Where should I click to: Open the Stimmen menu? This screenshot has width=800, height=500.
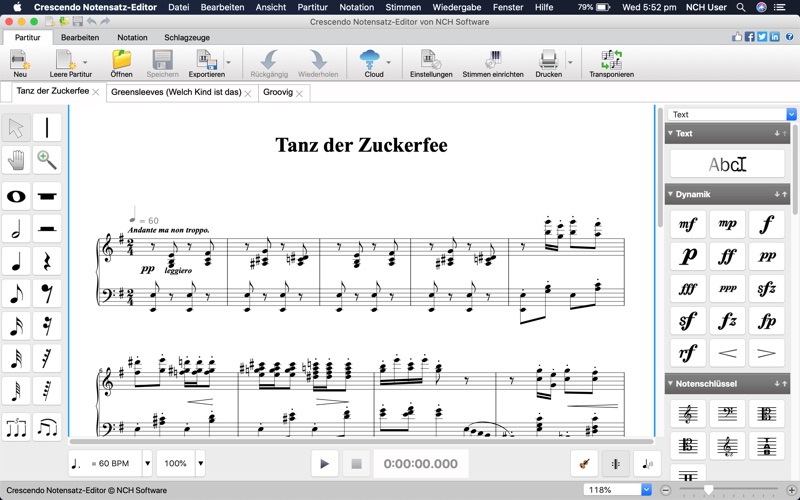(403, 7)
